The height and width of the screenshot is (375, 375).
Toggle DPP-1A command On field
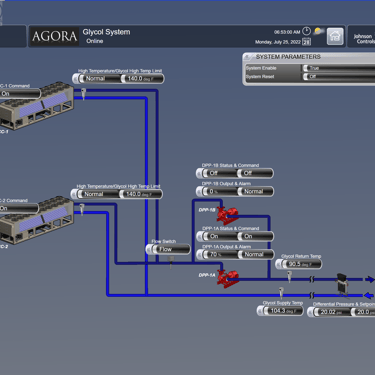[255, 236]
